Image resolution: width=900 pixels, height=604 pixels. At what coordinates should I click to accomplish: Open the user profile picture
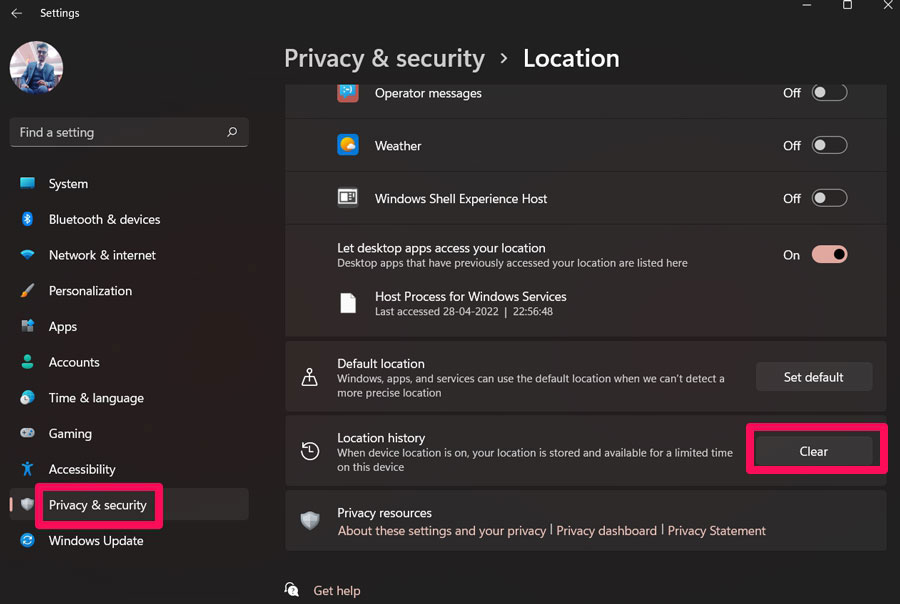click(36, 67)
